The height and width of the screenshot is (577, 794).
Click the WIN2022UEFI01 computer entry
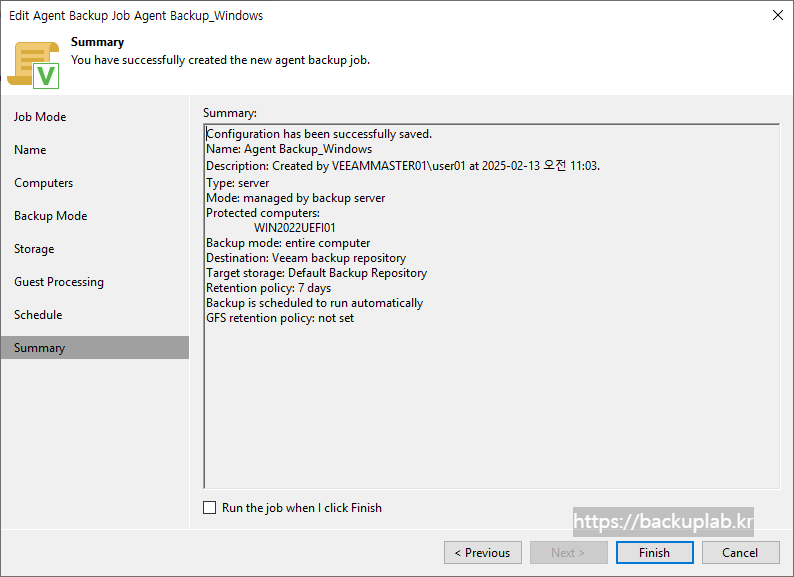[x=295, y=228]
